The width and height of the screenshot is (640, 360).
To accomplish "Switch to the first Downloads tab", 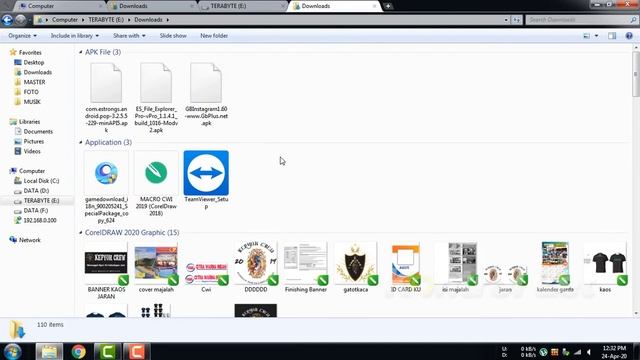I will pos(152,6).
